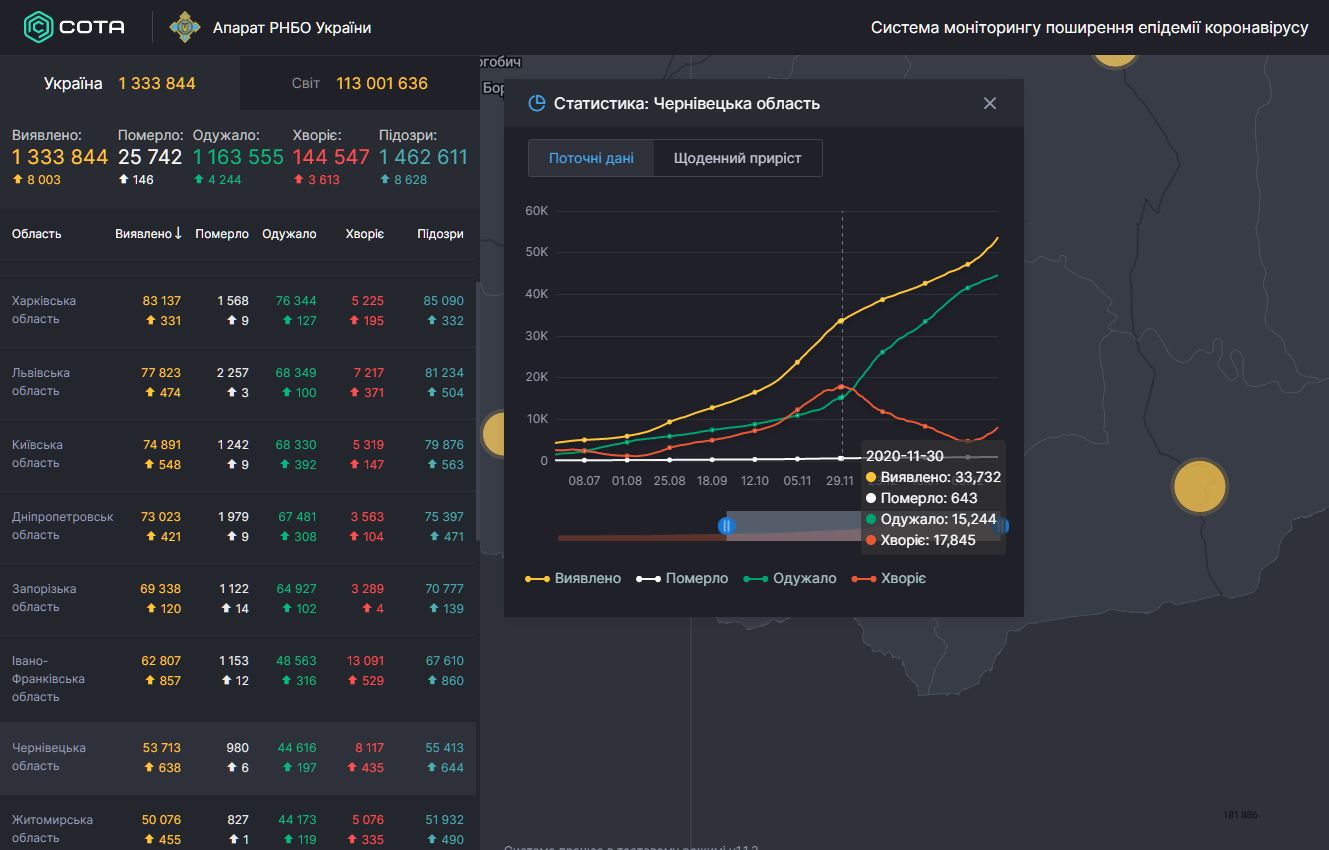Toggle Хворіє series in legend
This screenshot has width=1329, height=850.
click(x=888, y=578)
